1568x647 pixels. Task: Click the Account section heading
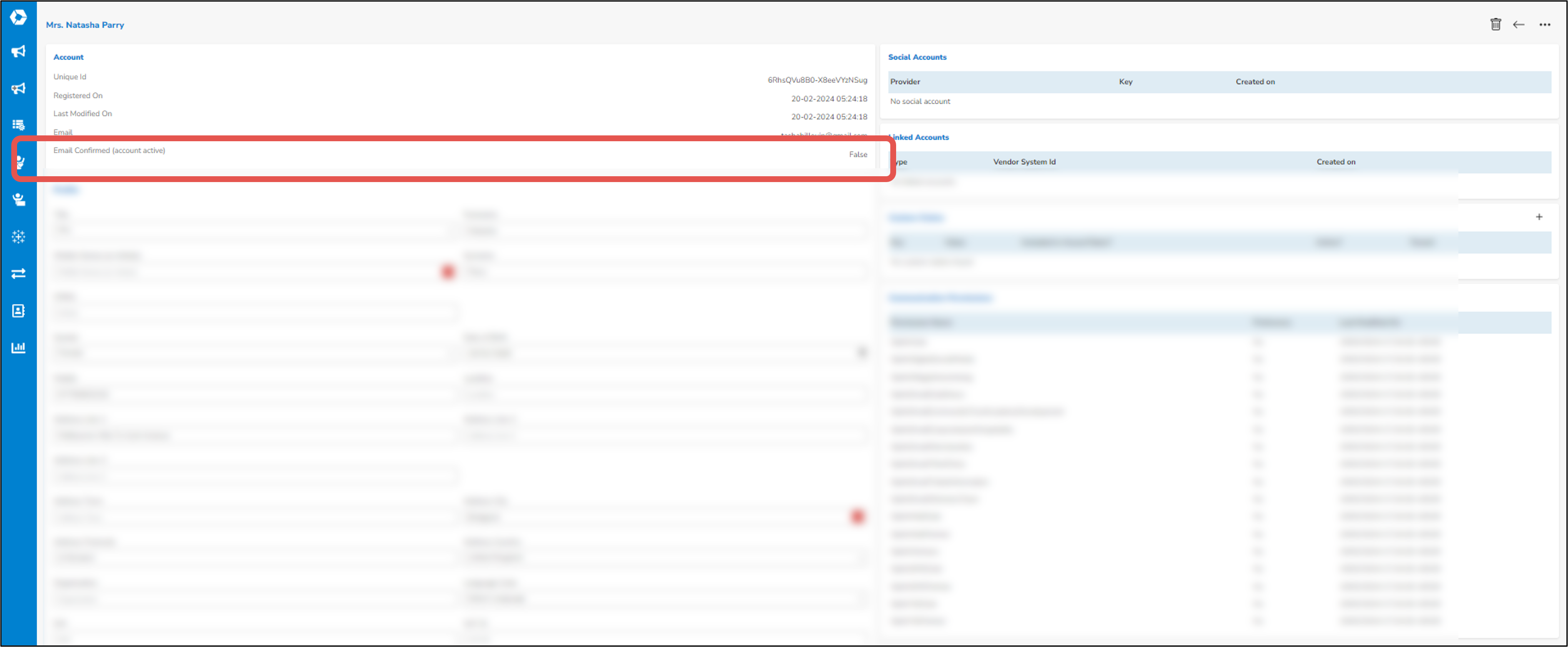[68, 57]
